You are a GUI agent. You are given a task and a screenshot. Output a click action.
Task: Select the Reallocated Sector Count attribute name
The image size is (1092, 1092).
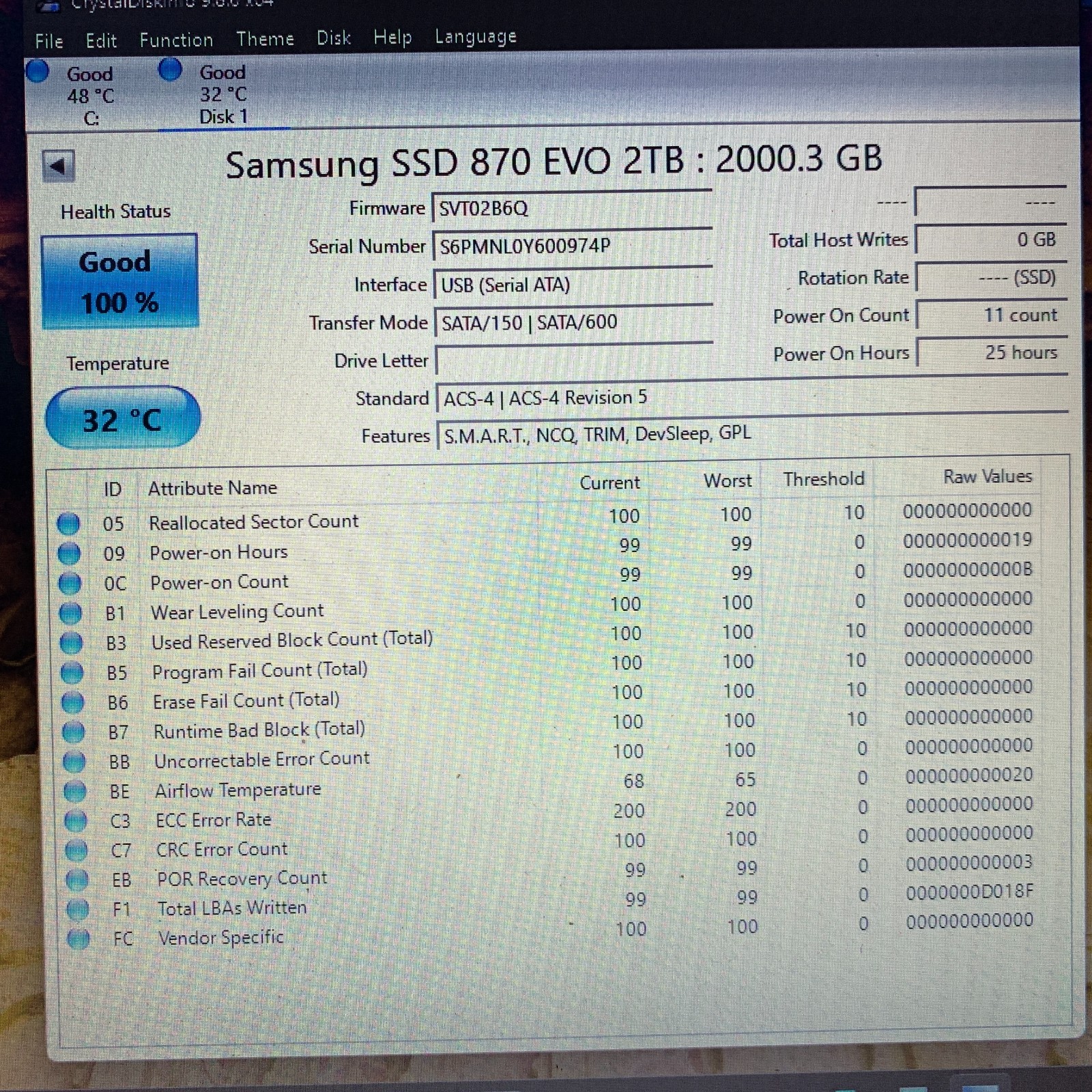click(x=253, y=522)
